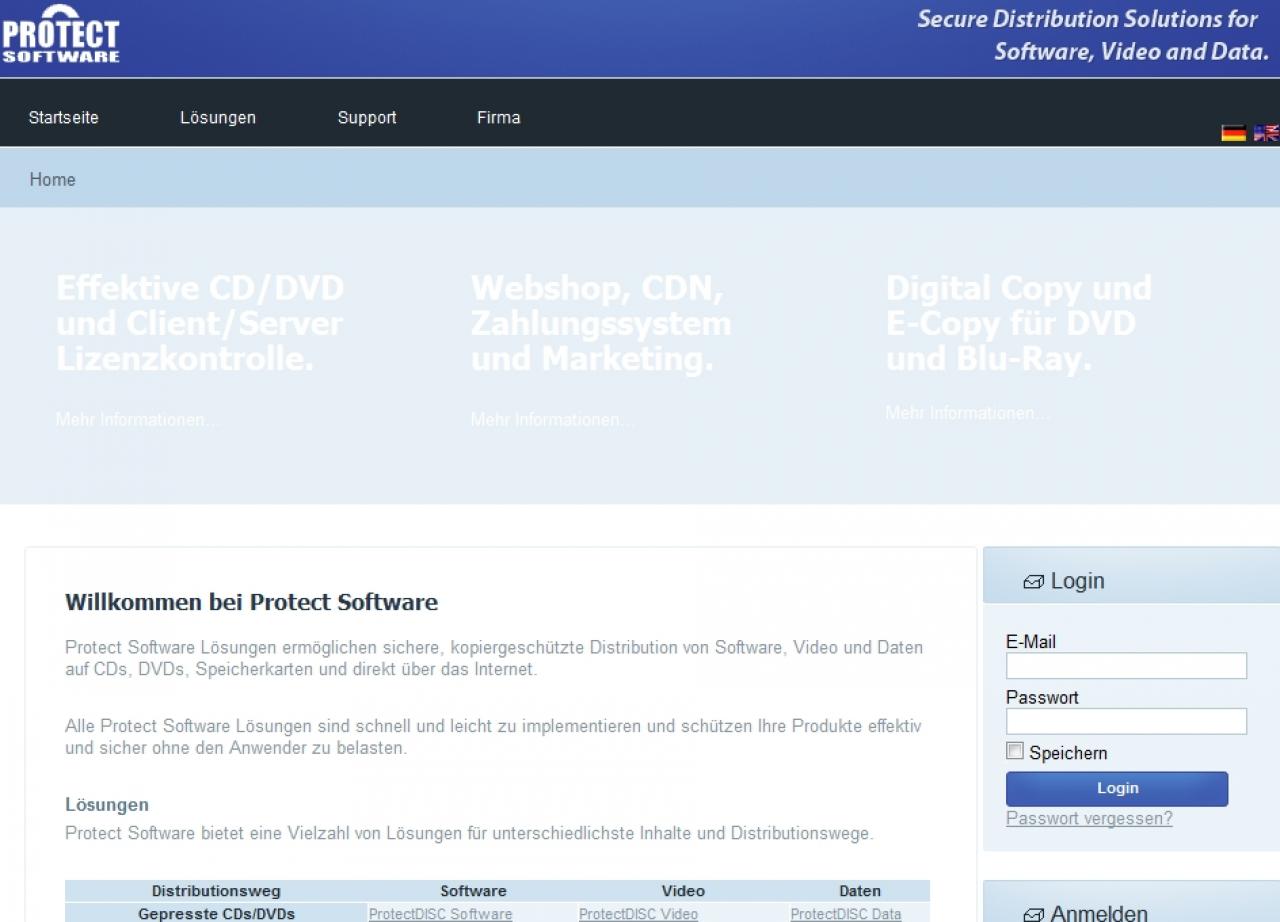Click Mehr Informationen under Webshop, CDN banner
This screenshot has width=1280, height=922.
tap(552, 420)
